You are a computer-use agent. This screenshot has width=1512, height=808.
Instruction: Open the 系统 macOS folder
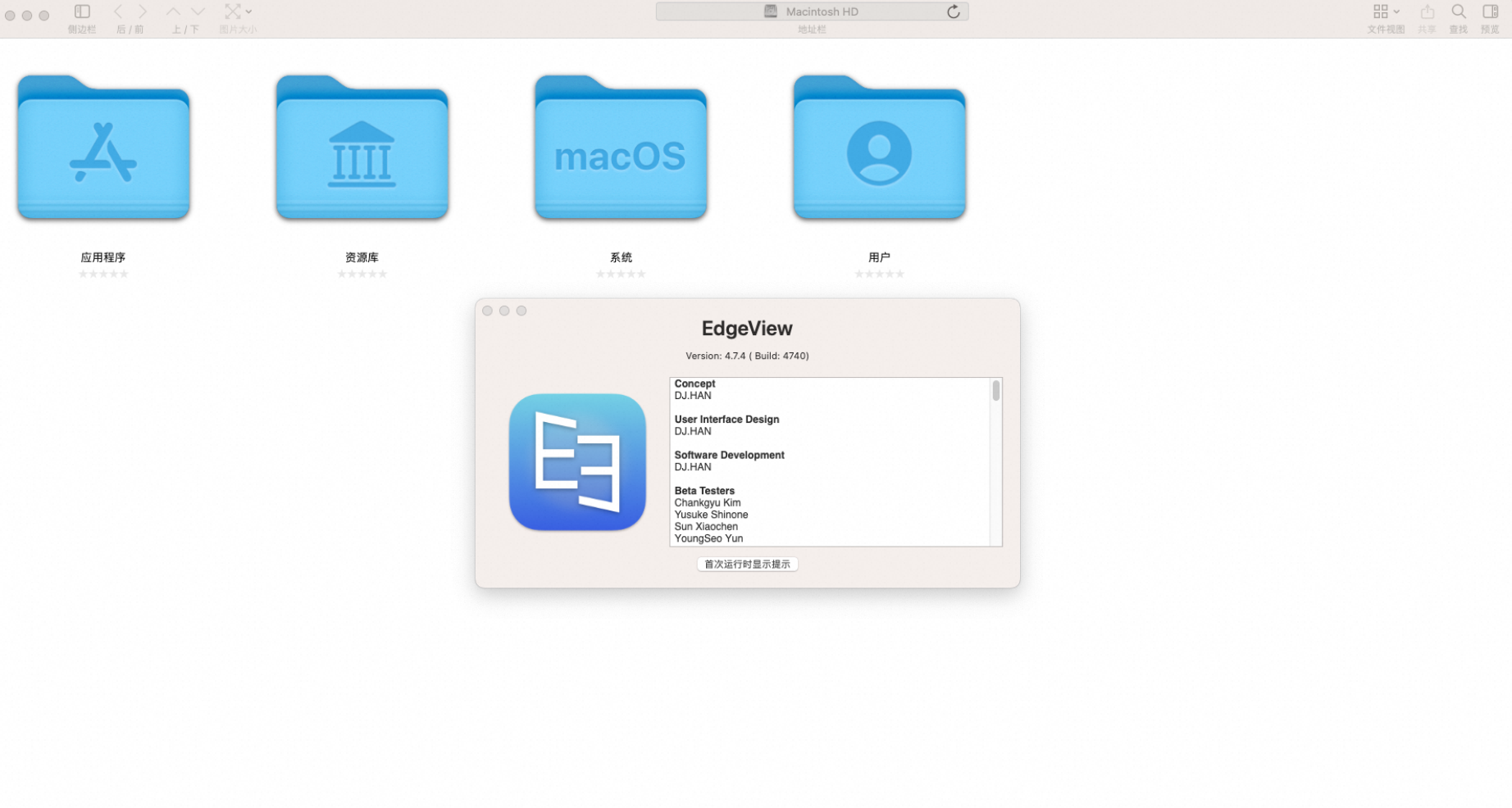(x=621, y=148)
